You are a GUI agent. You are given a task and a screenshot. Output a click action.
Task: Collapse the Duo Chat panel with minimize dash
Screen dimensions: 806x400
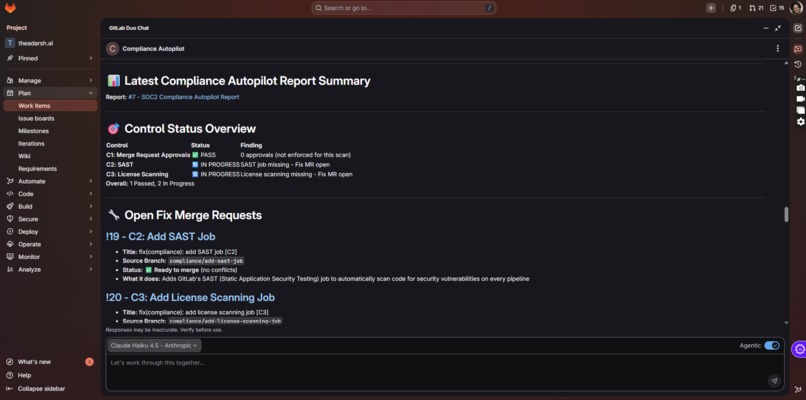766,28
